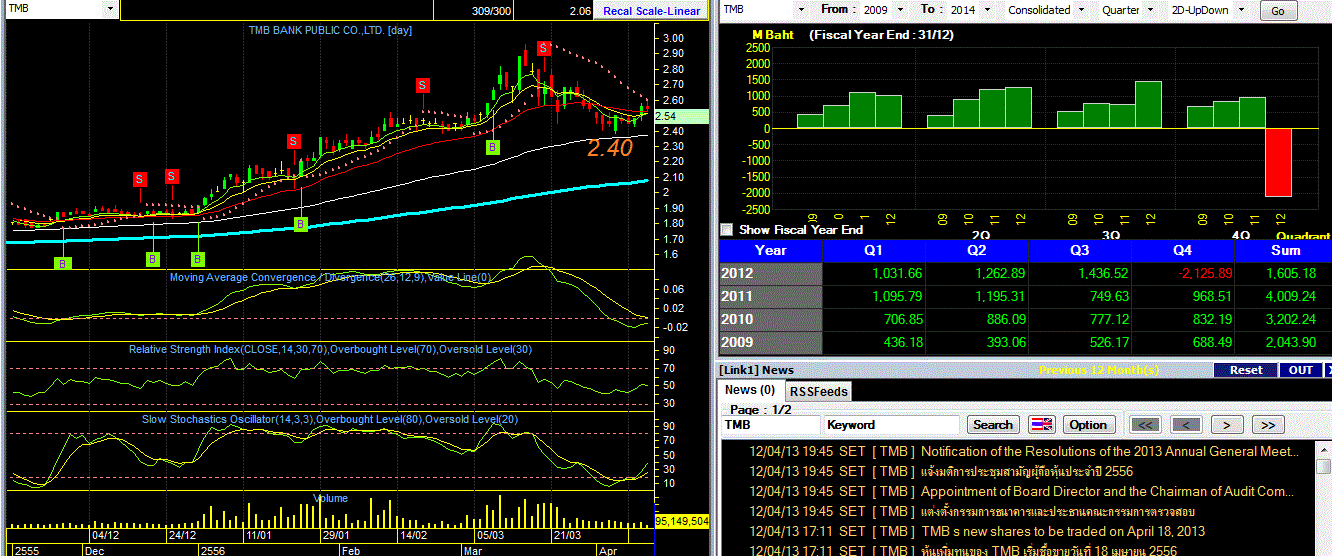Click the news Search button
1332x556 pixels.
[x=993, y=425]
